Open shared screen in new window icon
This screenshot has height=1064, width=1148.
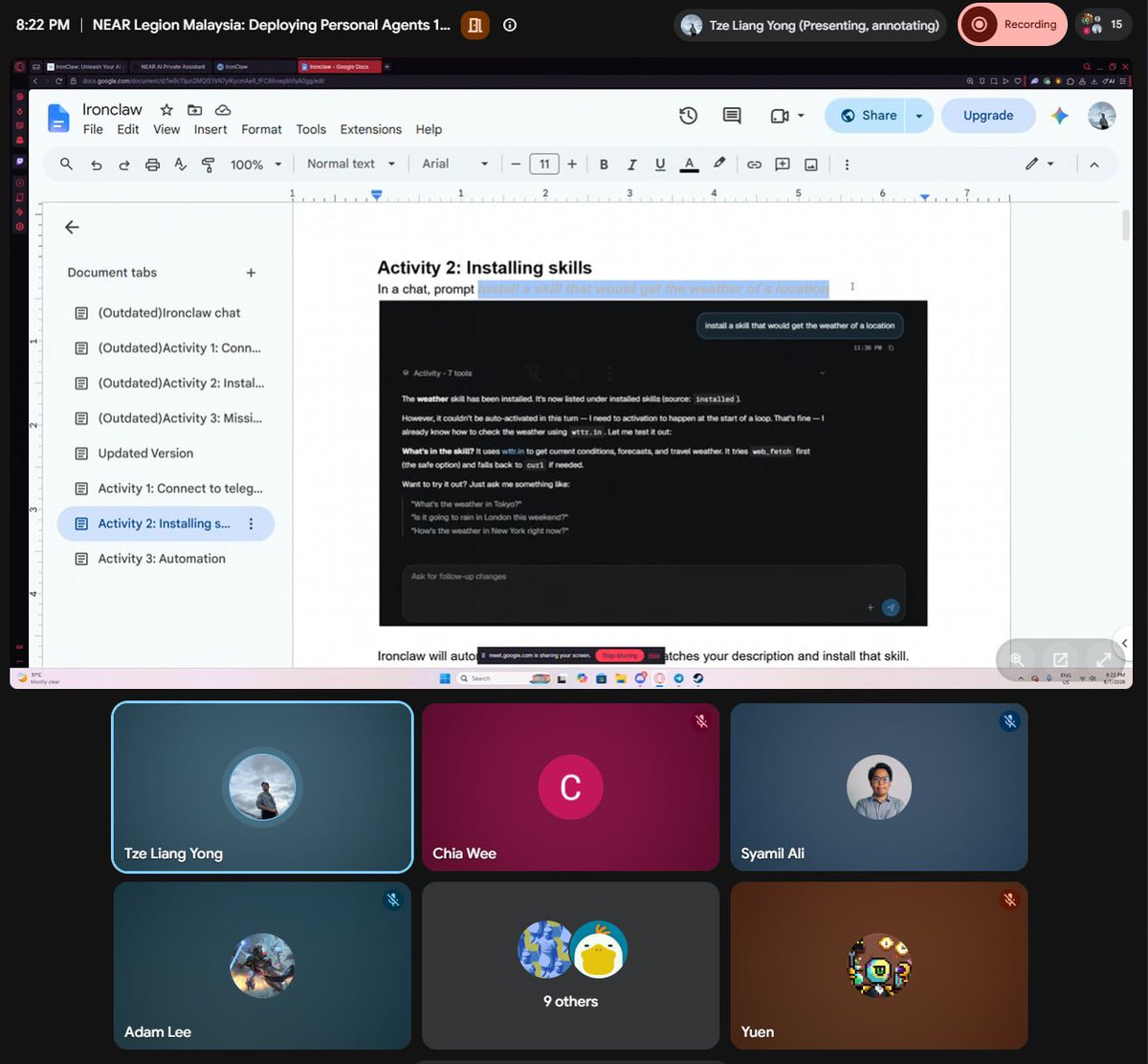pos(1060,659)
